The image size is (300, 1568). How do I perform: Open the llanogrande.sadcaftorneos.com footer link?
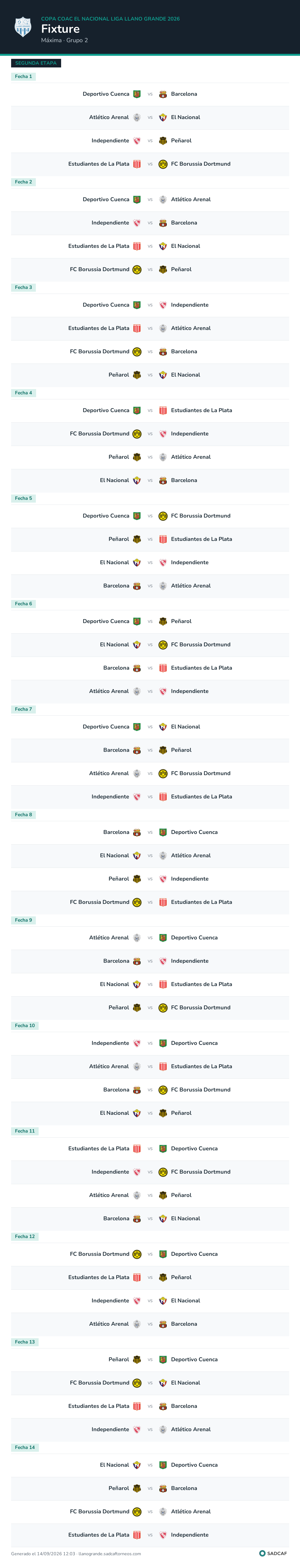tap(110, 1553)
